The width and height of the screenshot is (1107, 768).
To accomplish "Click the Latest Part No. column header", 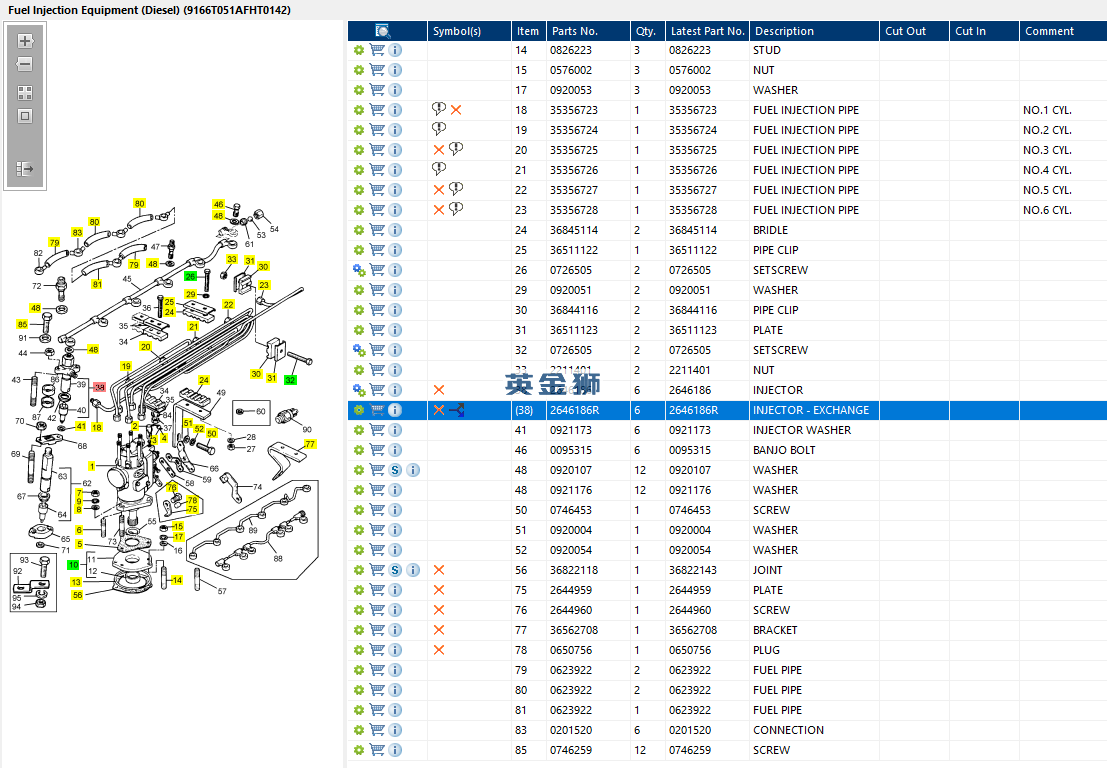I will coord(707,31).
